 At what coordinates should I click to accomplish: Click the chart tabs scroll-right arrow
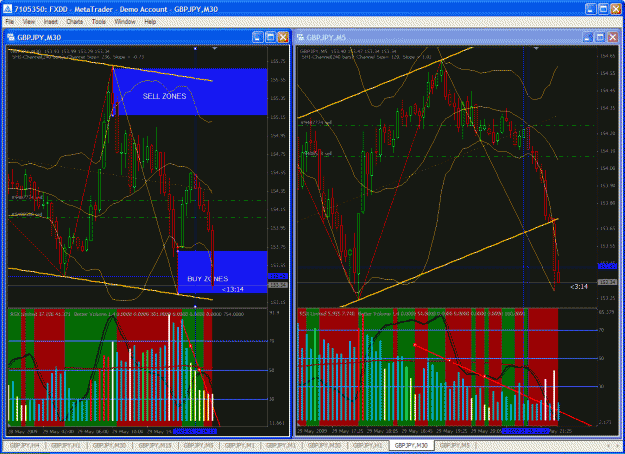617,445
